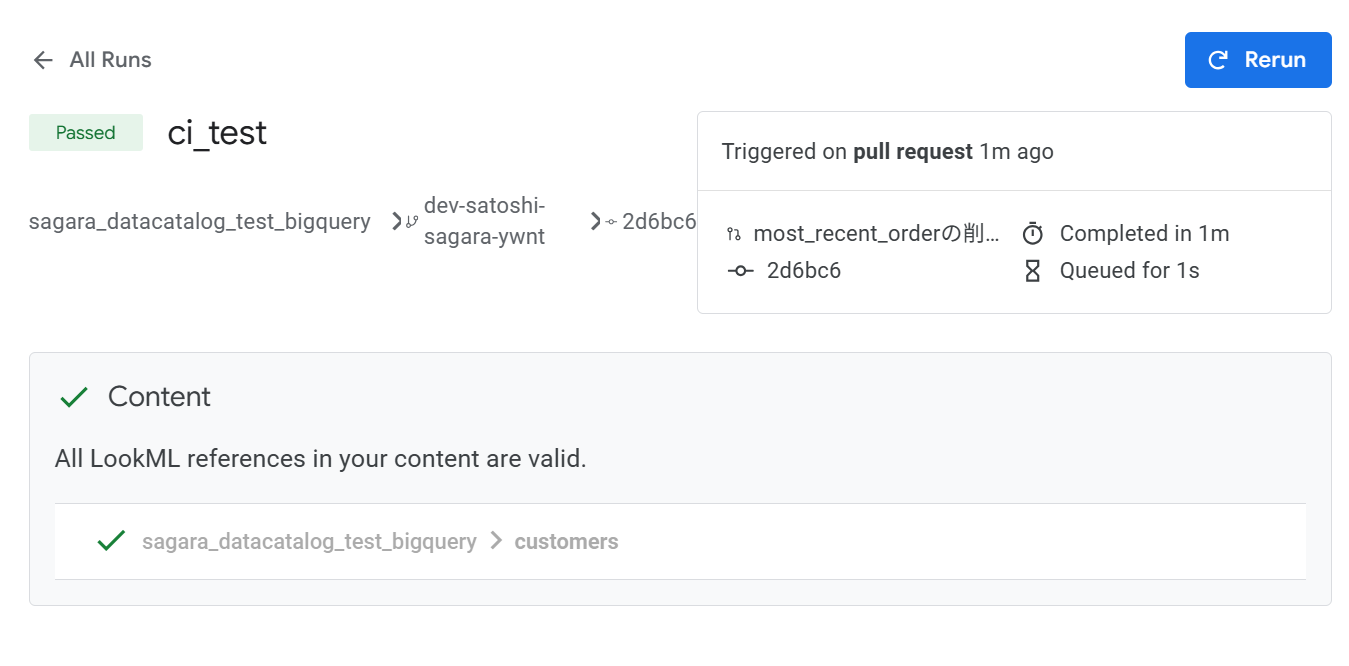Click the chevron after the branch name

tap(596, 221)
